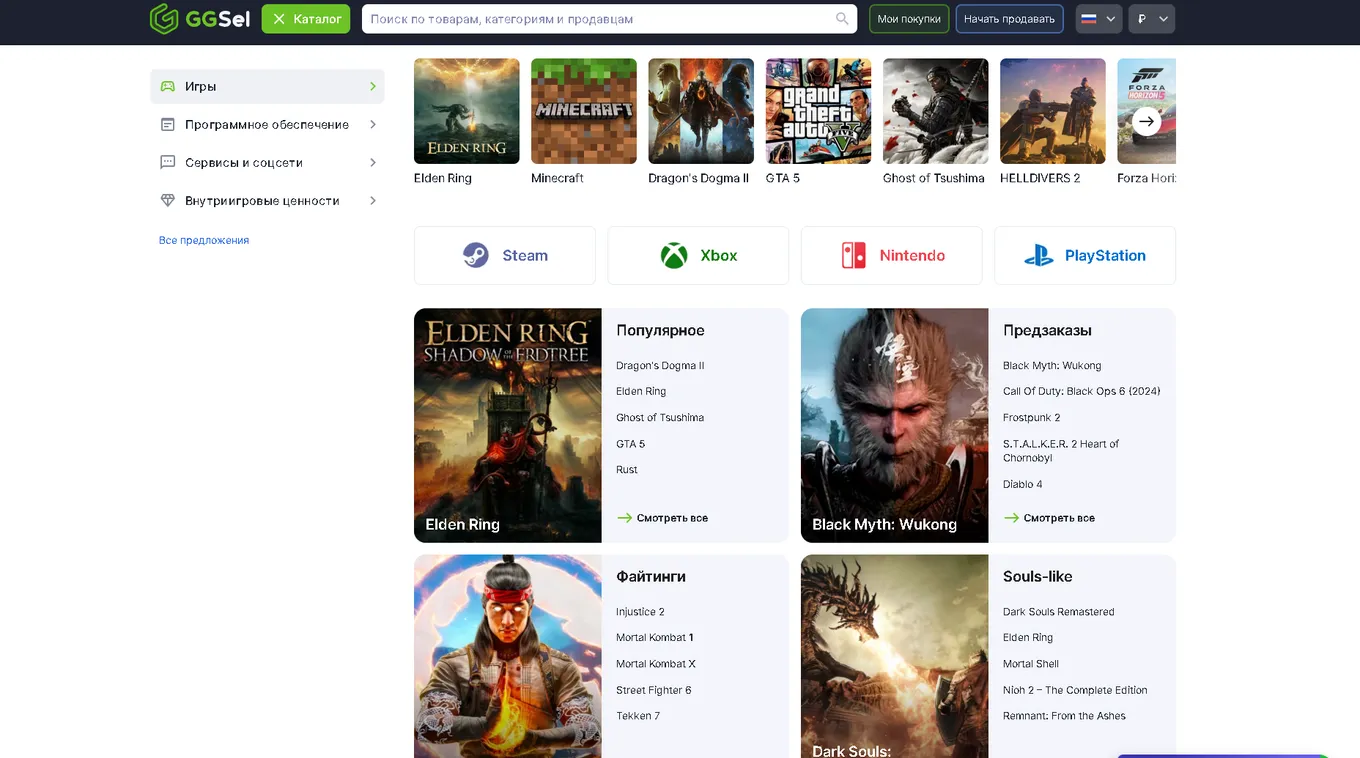Click the green arrow under Популярное
Image resolution: width=1360 pixels, height=758 pixels.
click(624, 518)
